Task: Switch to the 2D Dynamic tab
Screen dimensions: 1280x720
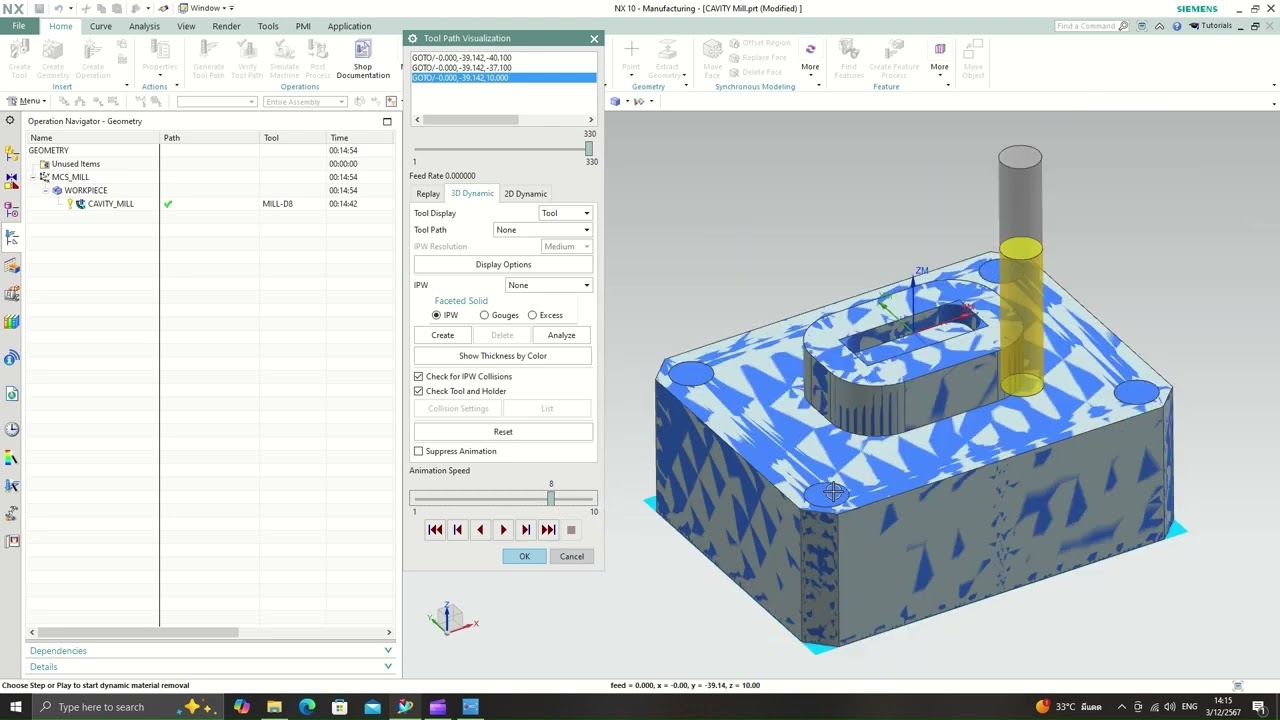Action: coord(525,194)
